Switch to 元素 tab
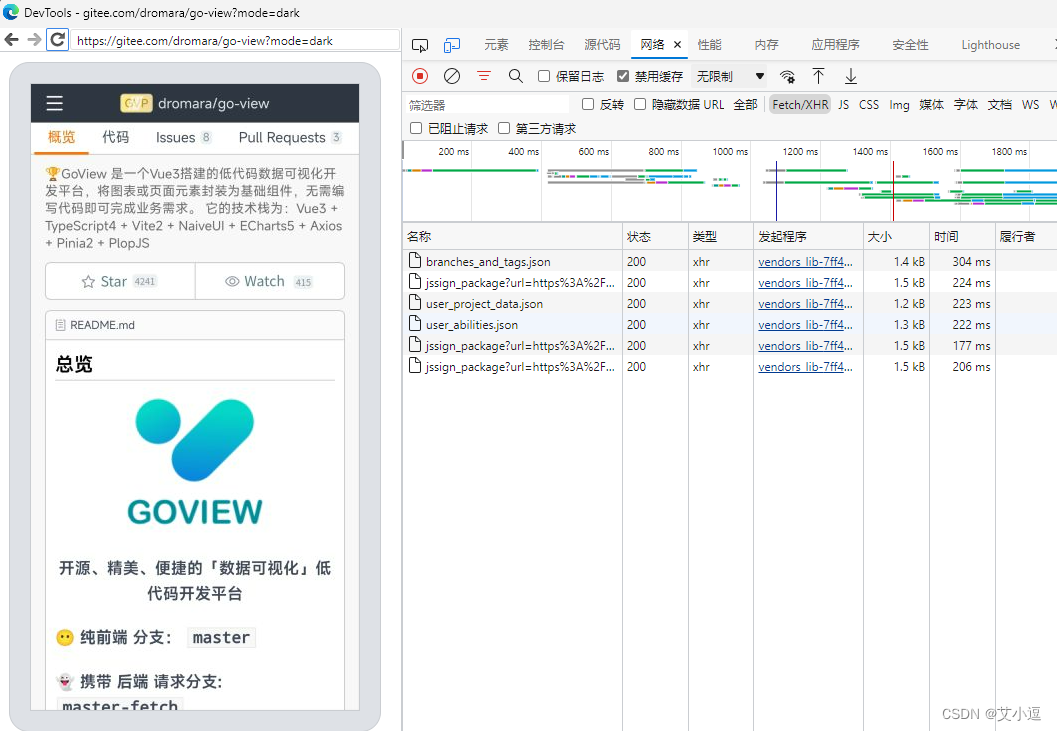The height and width of the screenshot is (731, 1057). 496,45
